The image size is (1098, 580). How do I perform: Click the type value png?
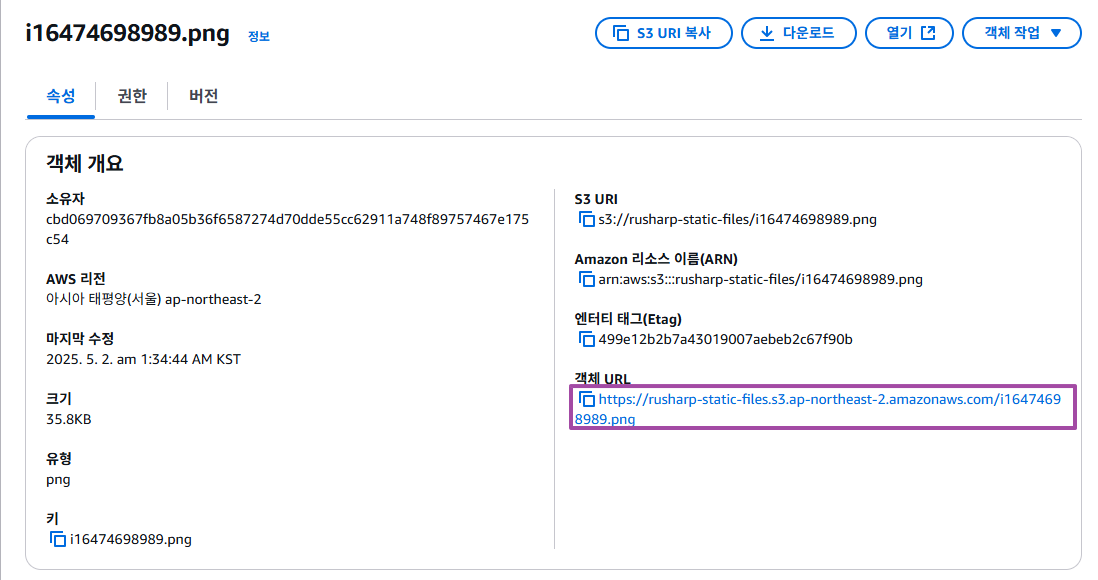coord(58,480)
